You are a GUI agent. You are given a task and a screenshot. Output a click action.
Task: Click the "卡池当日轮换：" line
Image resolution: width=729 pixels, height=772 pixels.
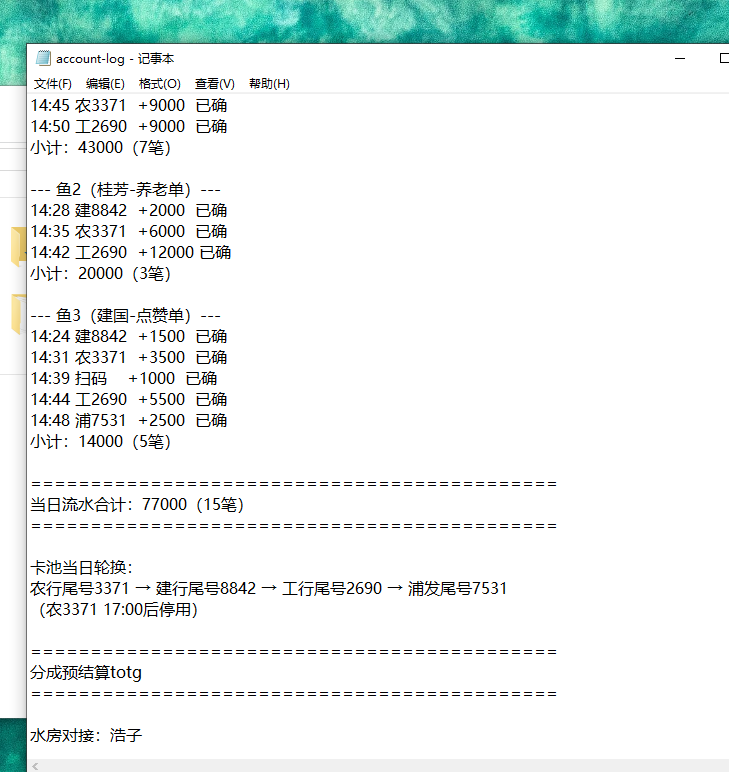[81, 568]
